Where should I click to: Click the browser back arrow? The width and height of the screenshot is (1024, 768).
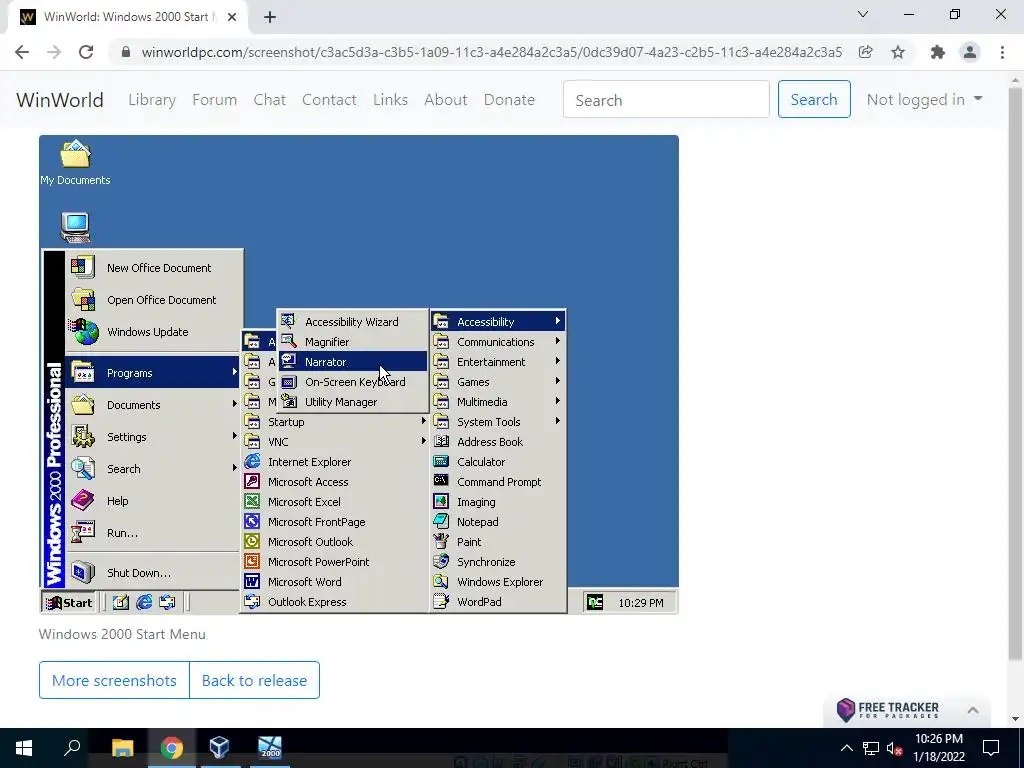tap(22, 52)
